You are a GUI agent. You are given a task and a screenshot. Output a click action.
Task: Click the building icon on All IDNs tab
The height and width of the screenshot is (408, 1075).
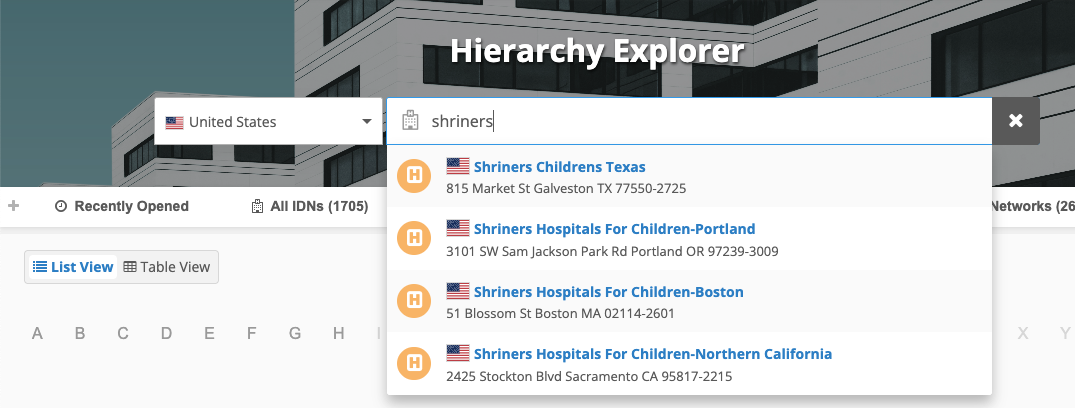point(258,206)
